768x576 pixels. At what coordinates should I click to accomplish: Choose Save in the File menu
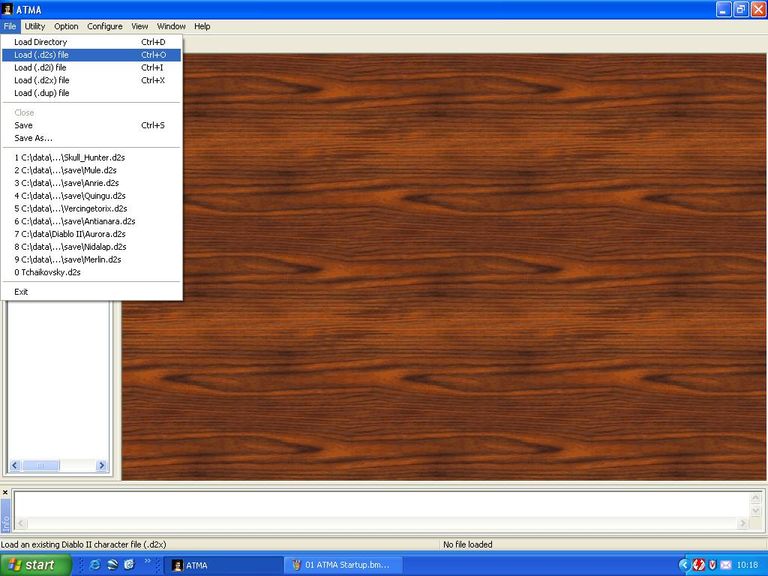coord(92,125)
